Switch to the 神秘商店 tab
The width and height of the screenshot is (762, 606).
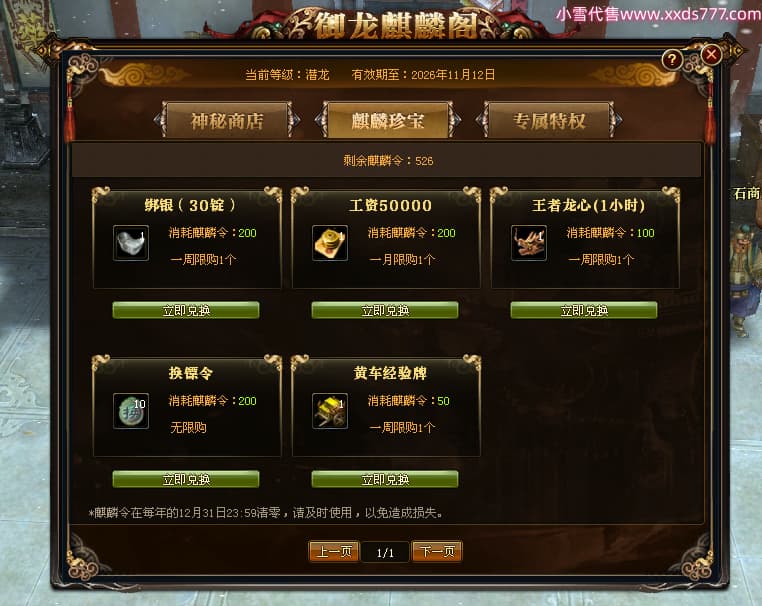(227, 121)
